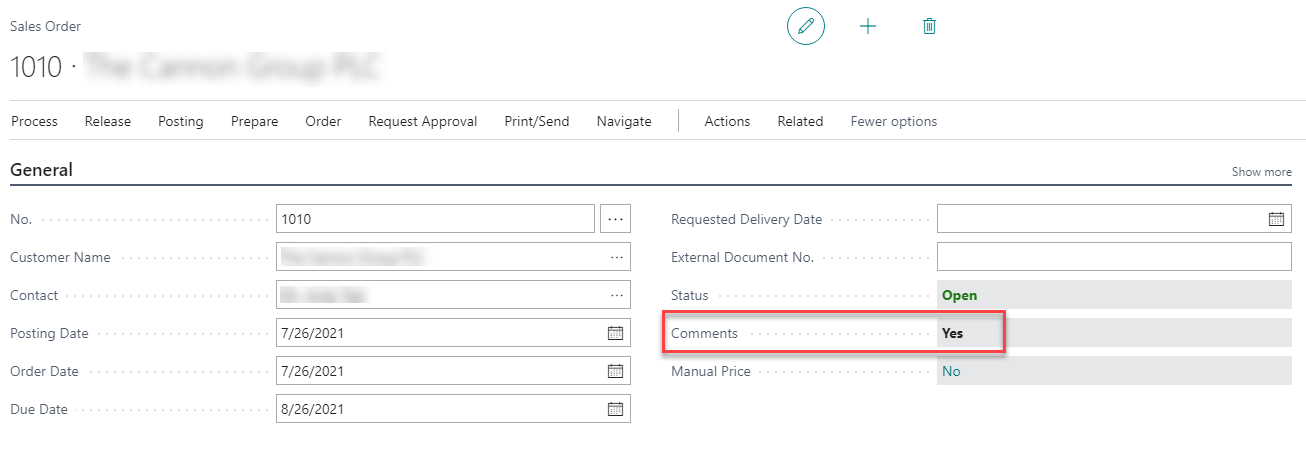
Task: Click the Manual Price No value
Action: click(x=951, y=371)
